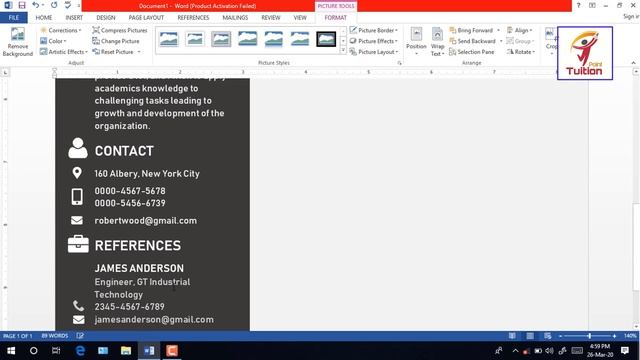This screenshot has height=360, width=640.
Task: Click the Reset Picture button
Action: pos(113,52)
